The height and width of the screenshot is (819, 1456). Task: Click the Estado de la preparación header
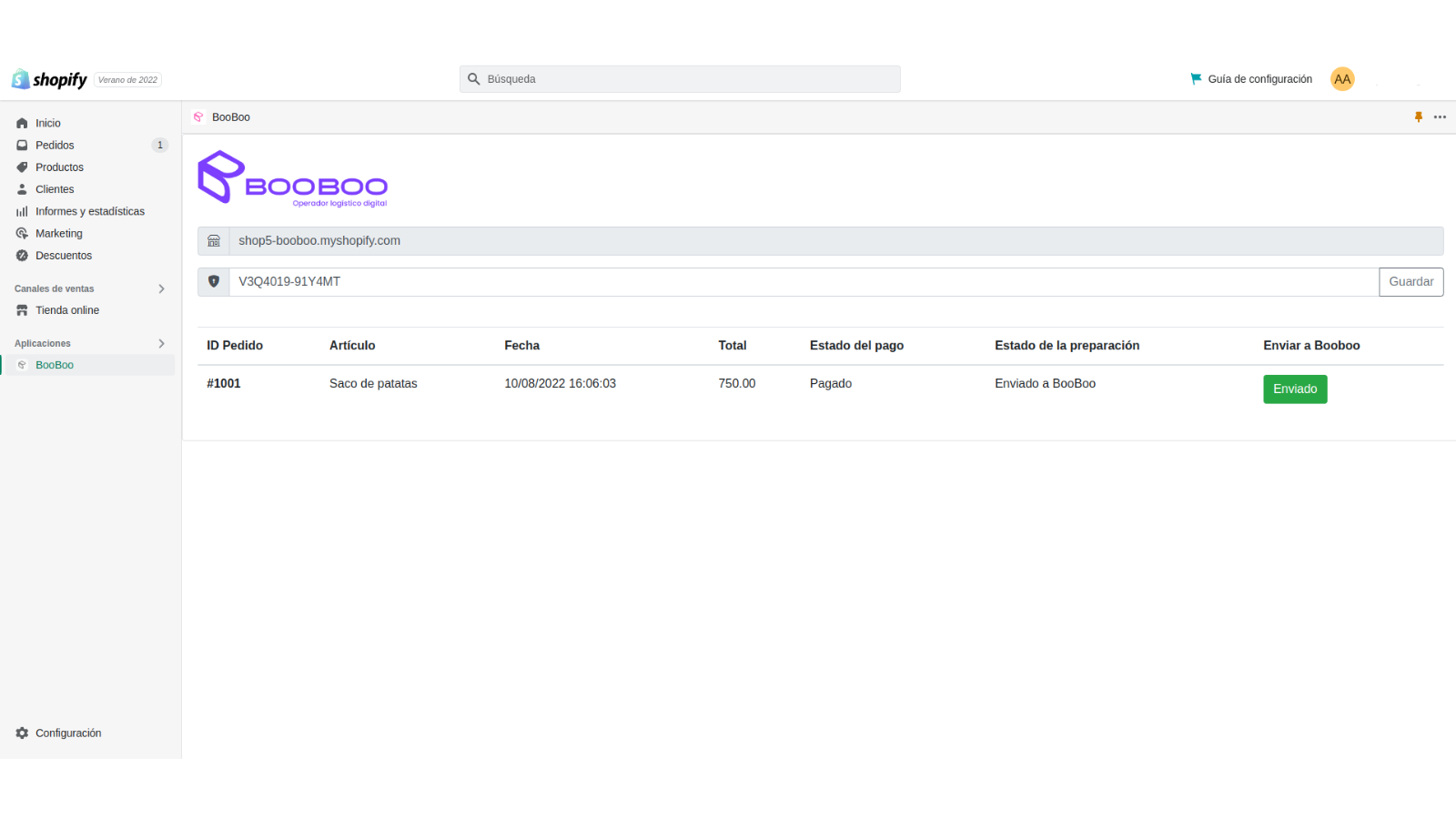1067,346
